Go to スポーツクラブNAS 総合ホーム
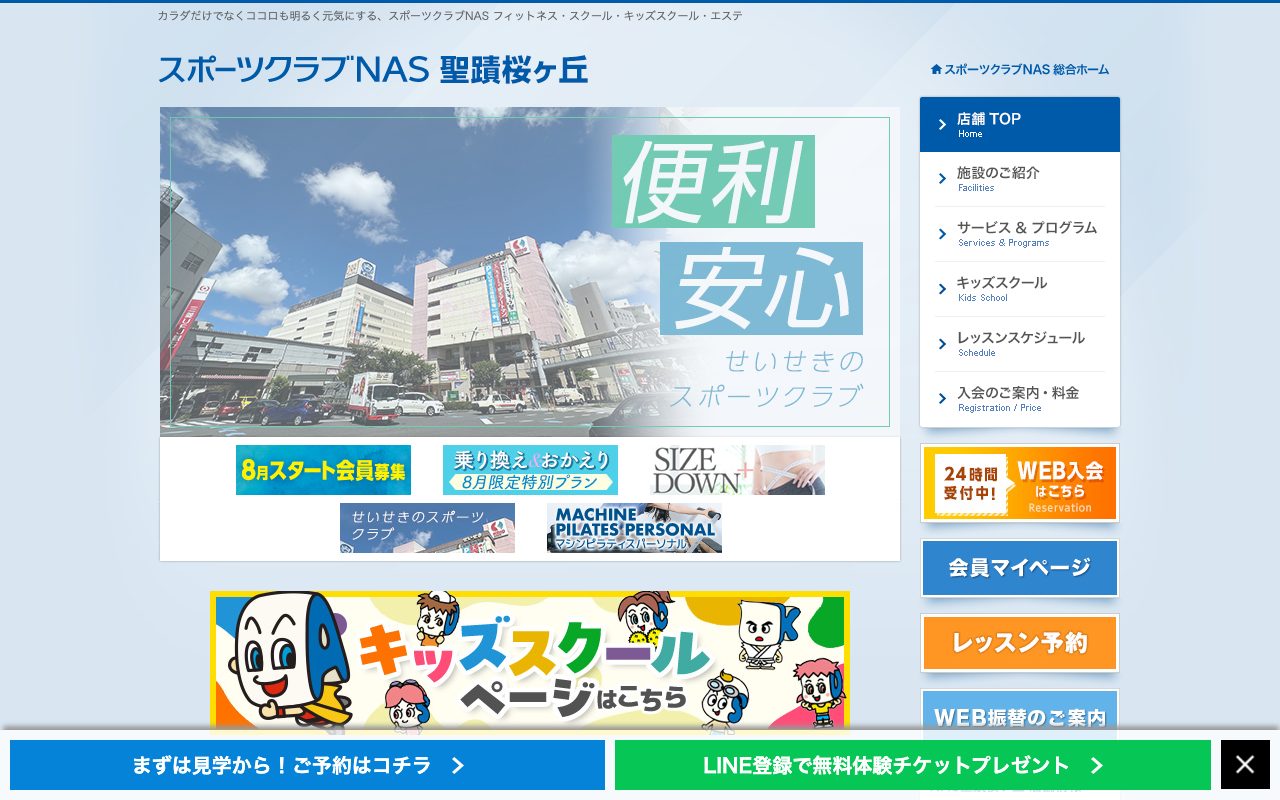1280x800 pixels. pyautogui.click(x=1020, y=69)
